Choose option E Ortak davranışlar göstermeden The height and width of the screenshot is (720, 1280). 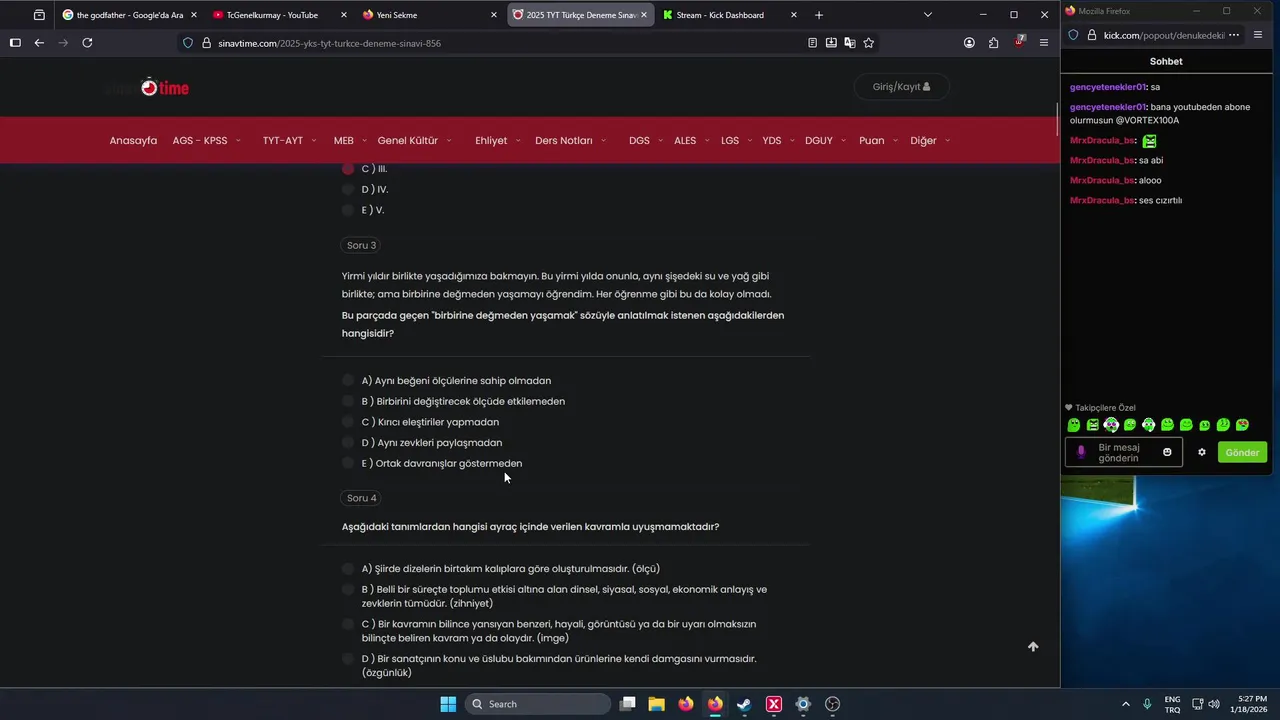(348, 463)
